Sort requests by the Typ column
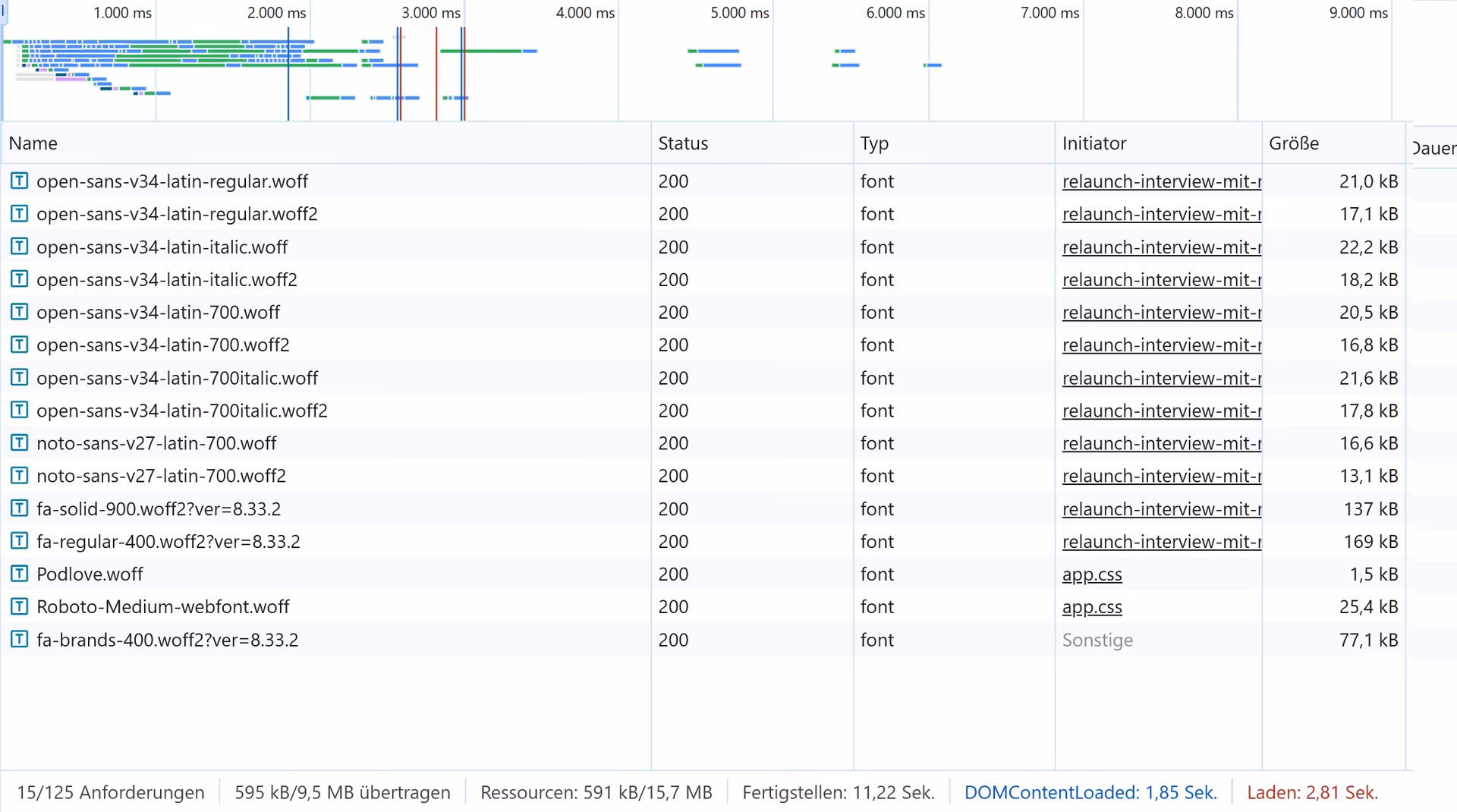 tap(874, 143)
